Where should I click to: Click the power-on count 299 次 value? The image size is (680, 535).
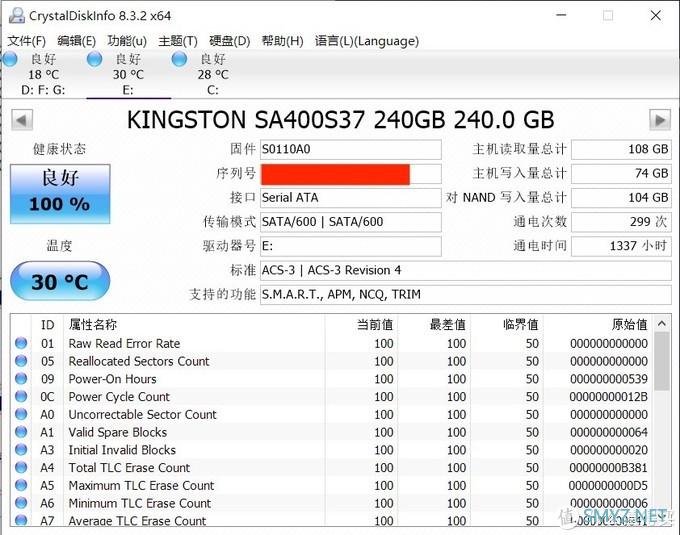tap(621, 222)
